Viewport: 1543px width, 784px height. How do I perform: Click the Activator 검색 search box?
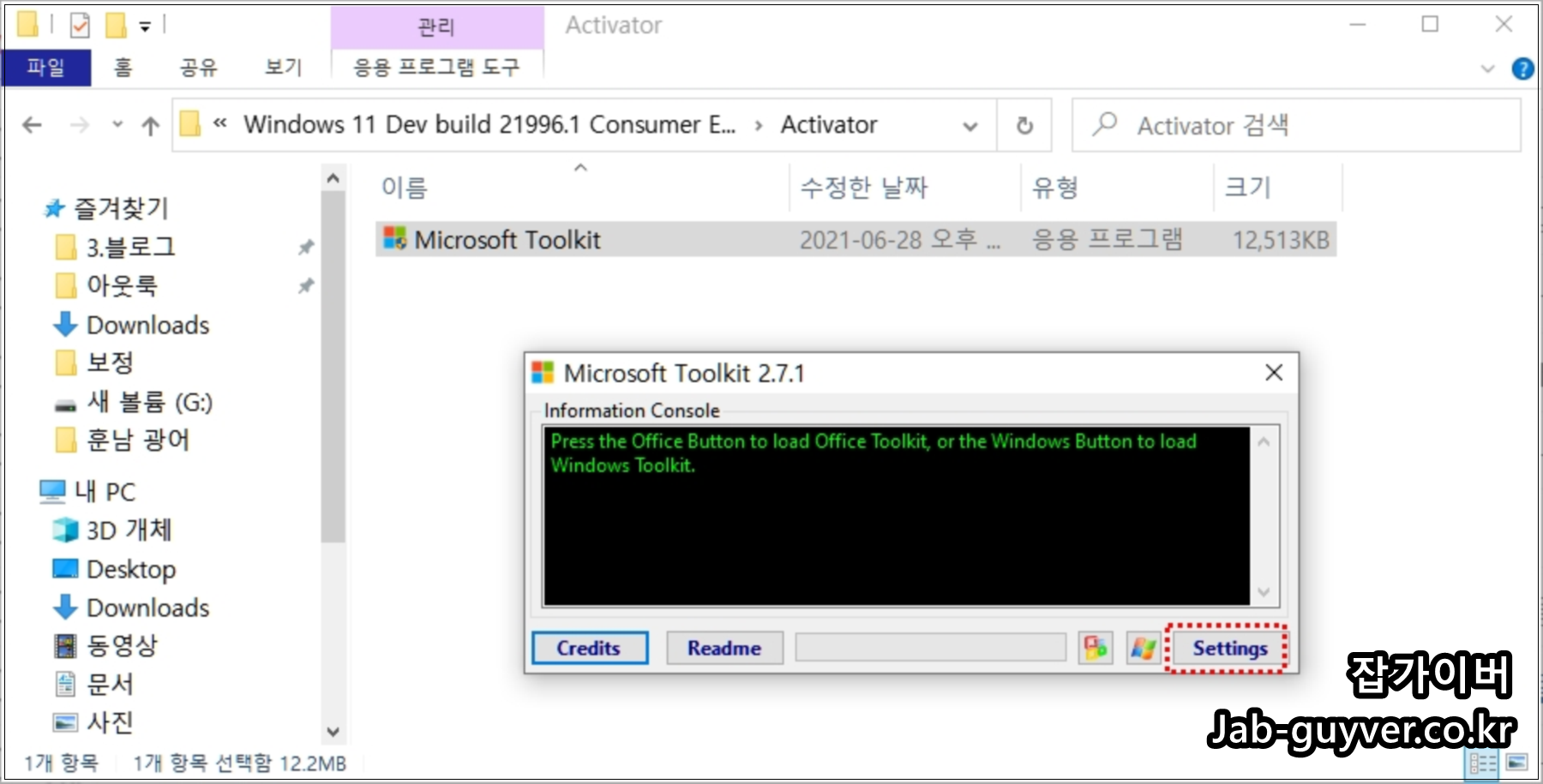coord(1296,125)
